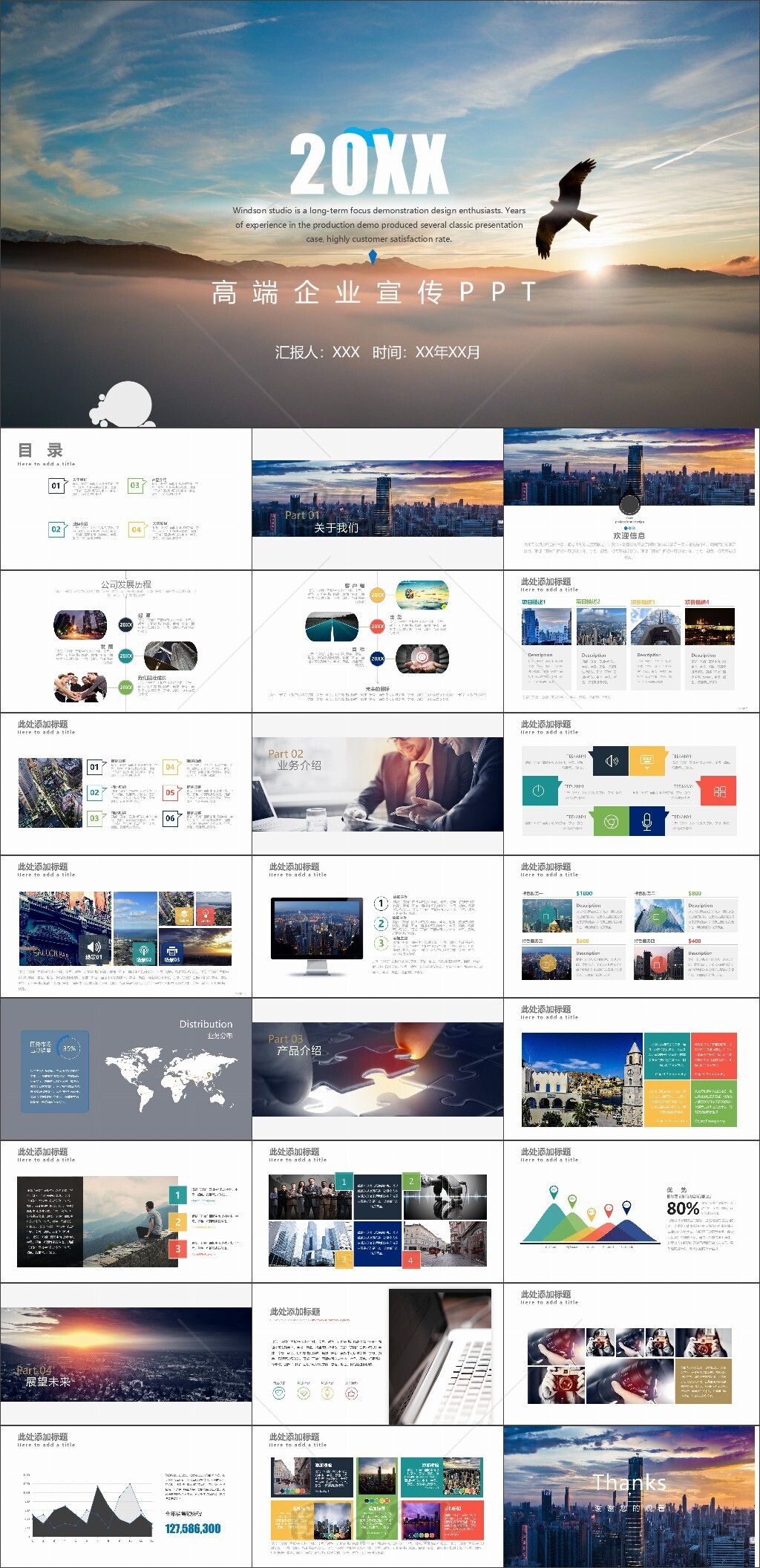Click the windows grid icon on red tile
760x1568 pixels.
719,791
